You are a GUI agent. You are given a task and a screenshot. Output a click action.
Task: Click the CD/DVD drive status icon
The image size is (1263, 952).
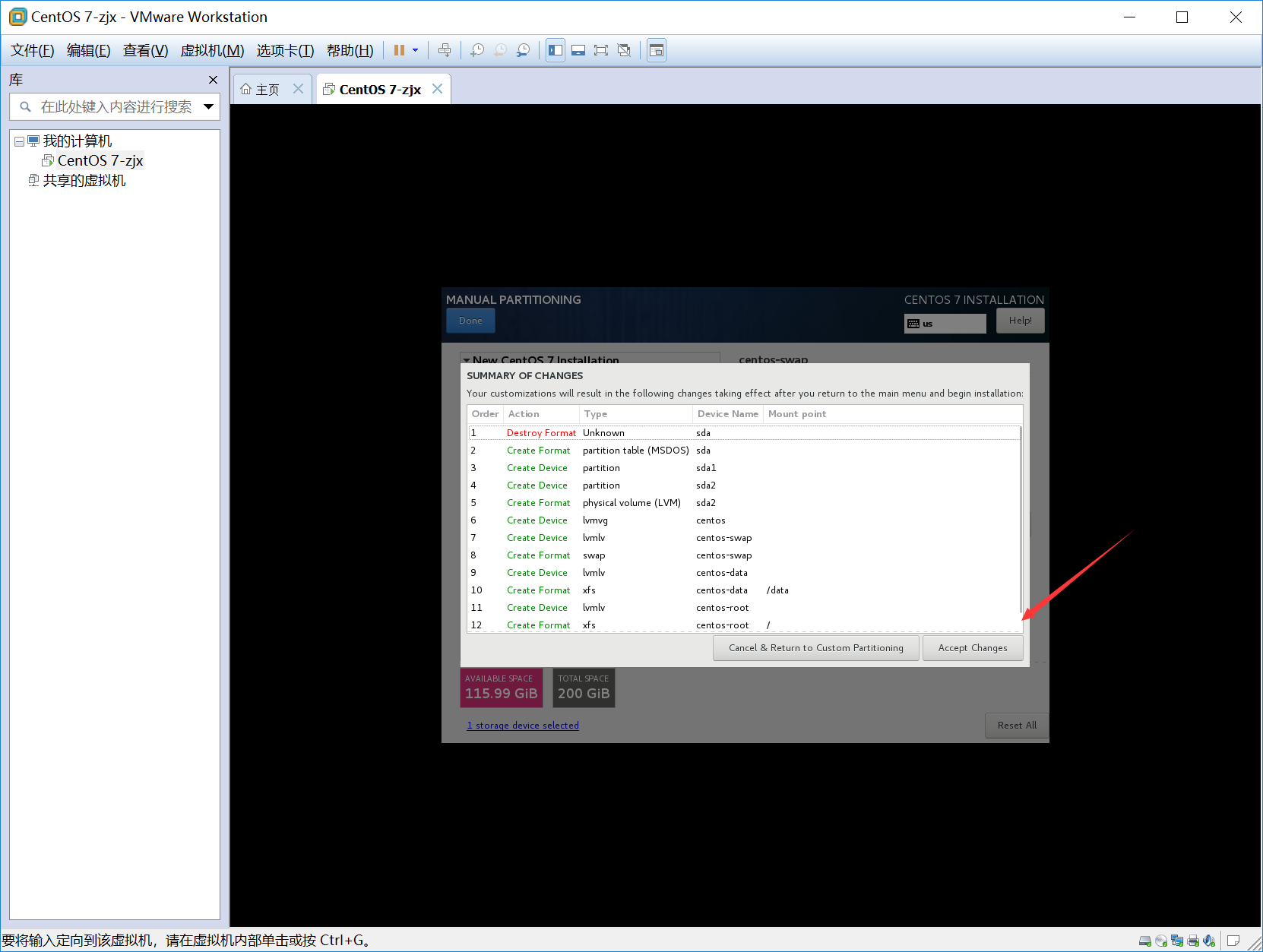point(1161,941)
